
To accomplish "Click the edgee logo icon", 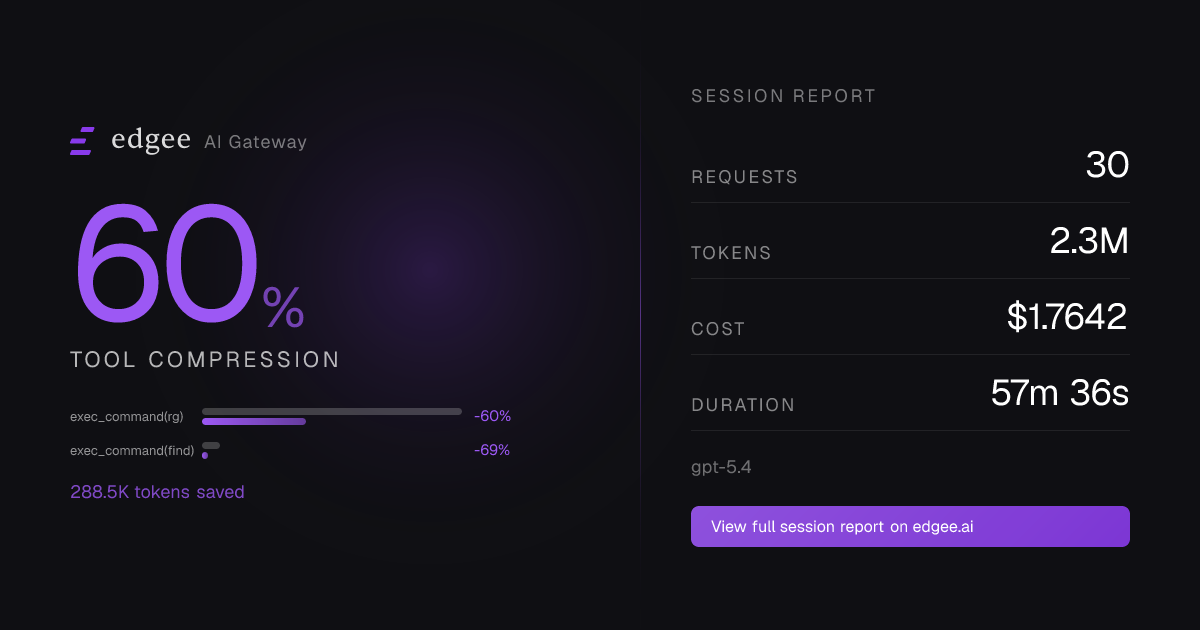I will 82,141.
